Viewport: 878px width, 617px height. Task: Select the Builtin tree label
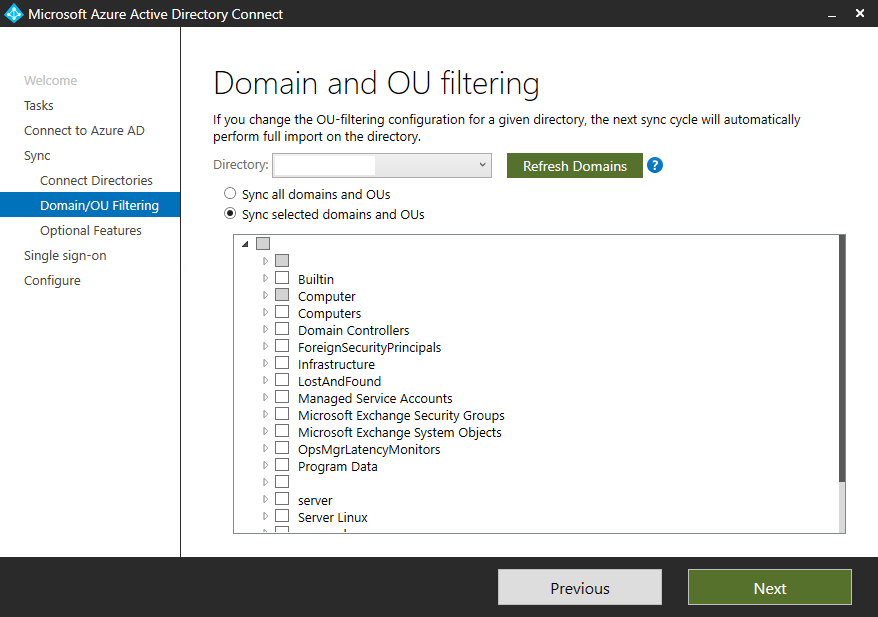coord(316,279)
